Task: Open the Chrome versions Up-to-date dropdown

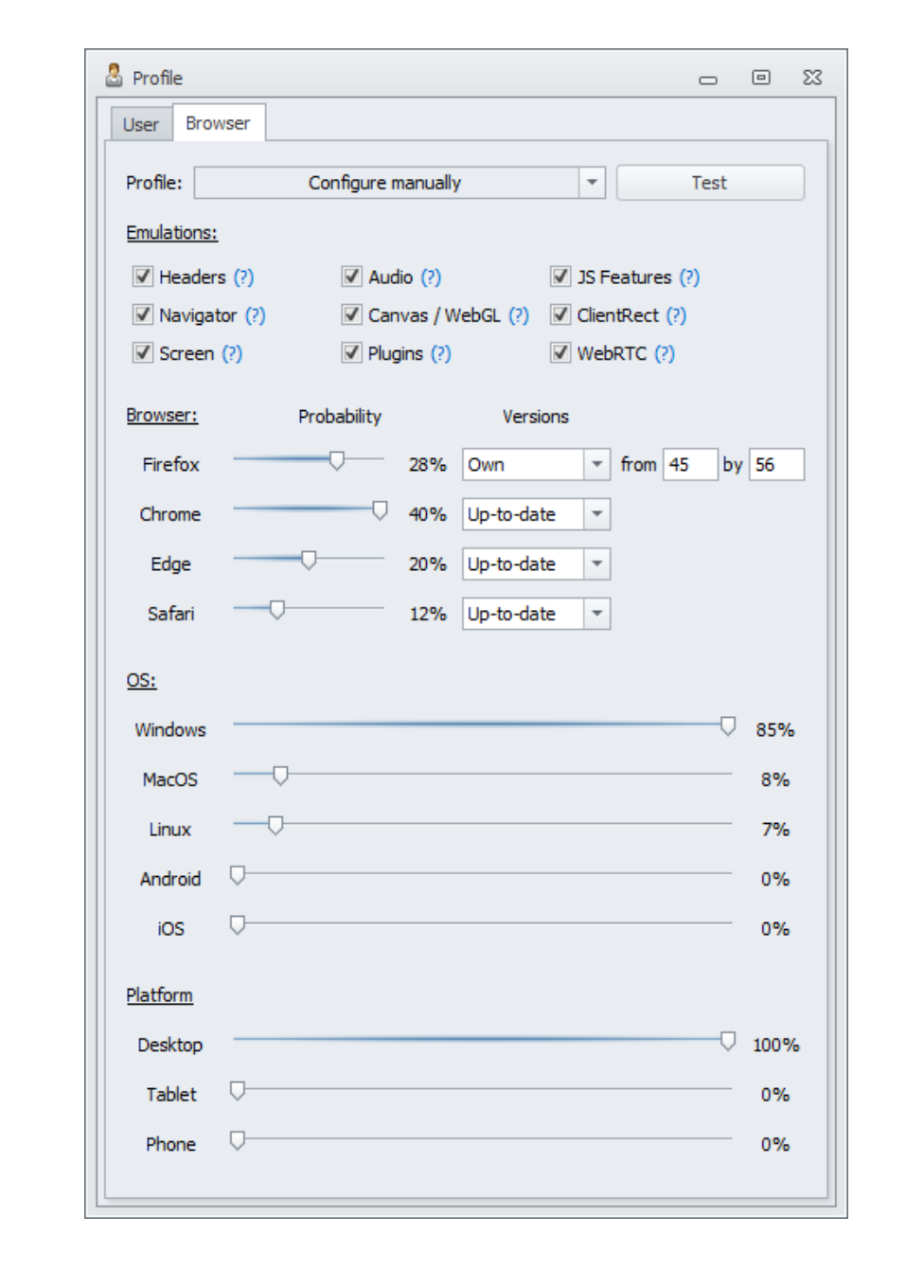Action: pyautogui.click(x=536, y=514)
